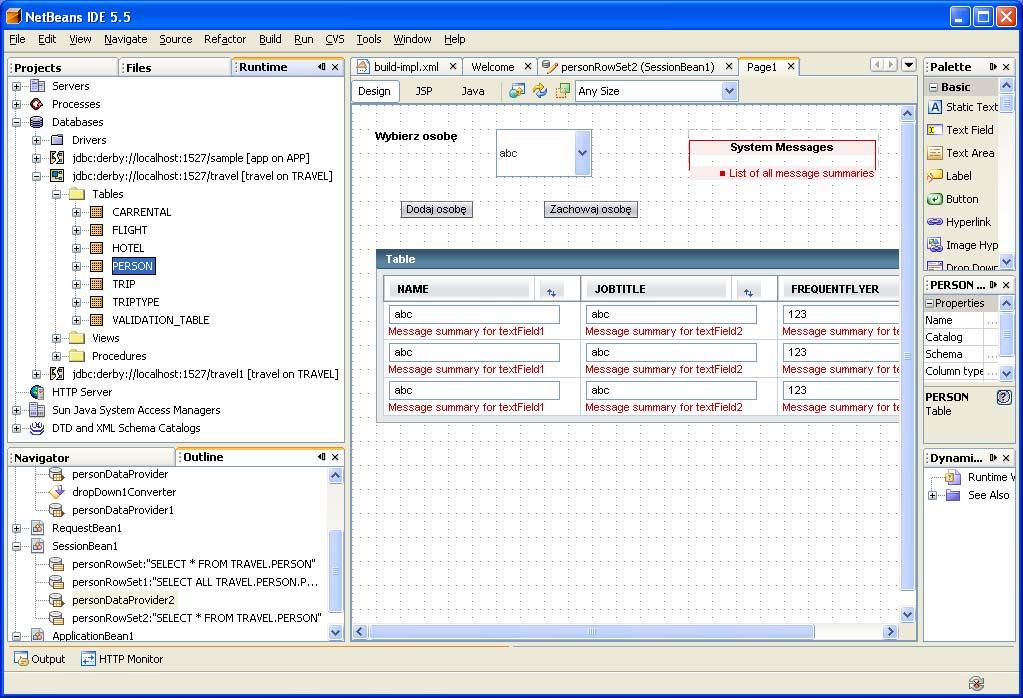This screenshot has width=1023, height=698.
Task: Click the sort icon in JOBTITLE column
Action: click(748, 293)
